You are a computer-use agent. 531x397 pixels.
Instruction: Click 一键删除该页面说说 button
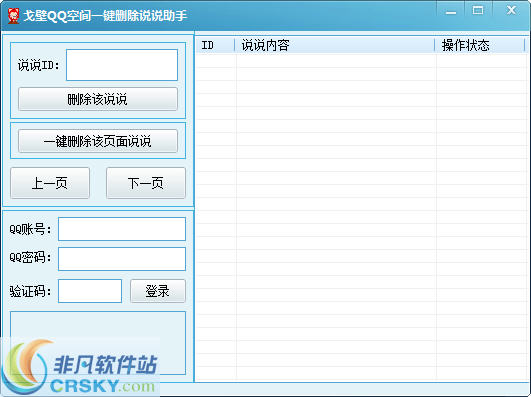tap(98, 141)
